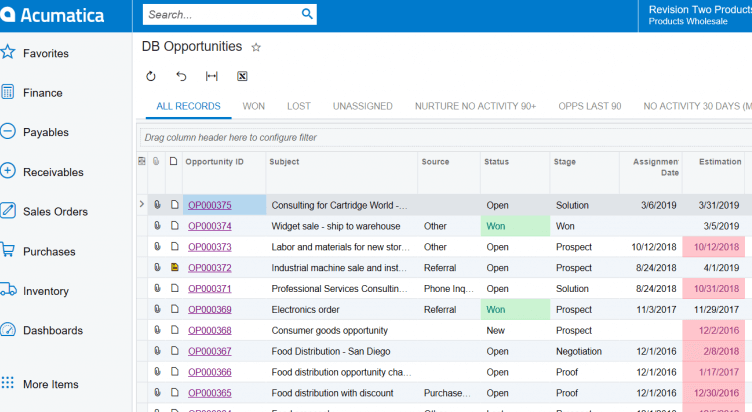Click the Acumatica logo
The height and width of the screenshot is (412, 752).
[x=52, y=15]
